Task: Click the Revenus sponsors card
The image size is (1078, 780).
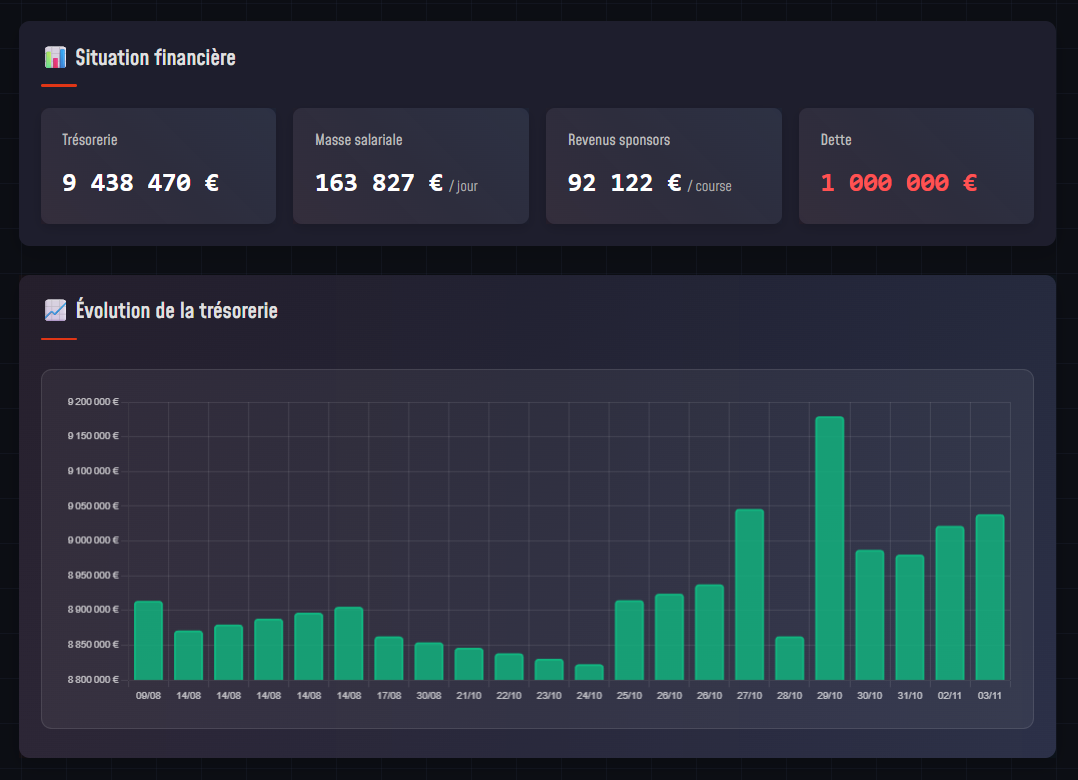Action: pos(663,166)
